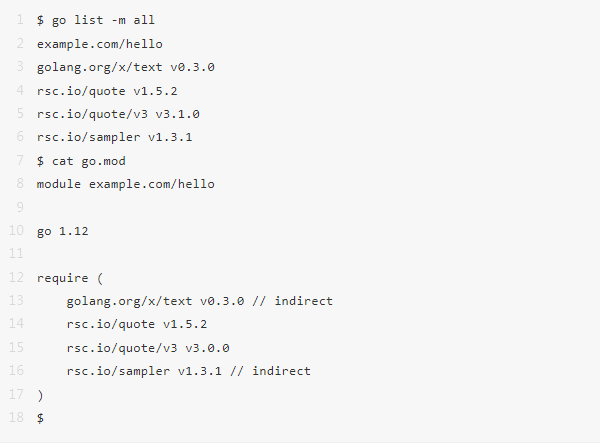This screenshot has width=600, height=443.
Task: Click 'golang.org/x/text v0.3.0' on line 3
Action: point(126,67)
